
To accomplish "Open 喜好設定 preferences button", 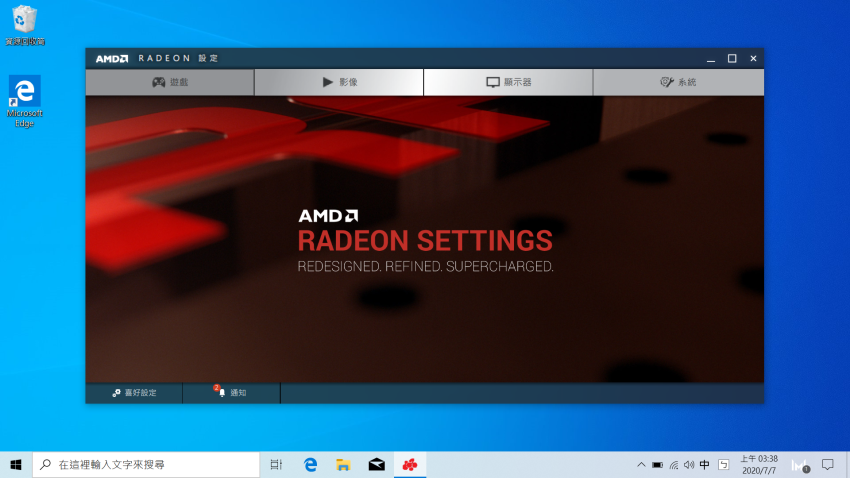I will [x=134, y=393].
